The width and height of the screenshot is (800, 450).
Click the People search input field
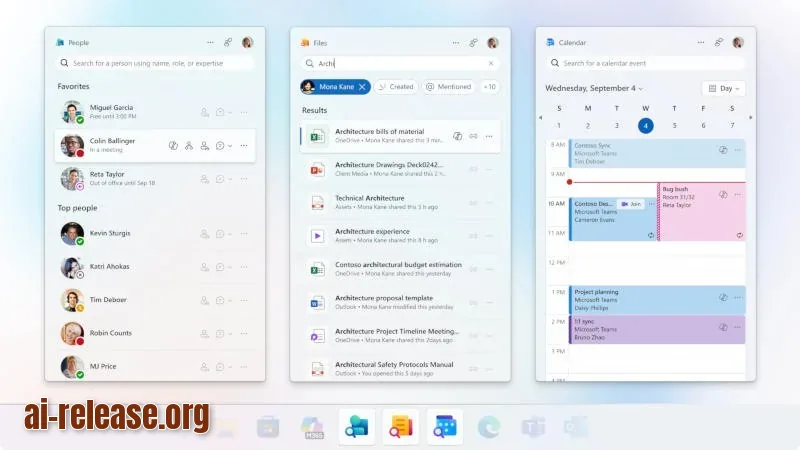[155, 63]
